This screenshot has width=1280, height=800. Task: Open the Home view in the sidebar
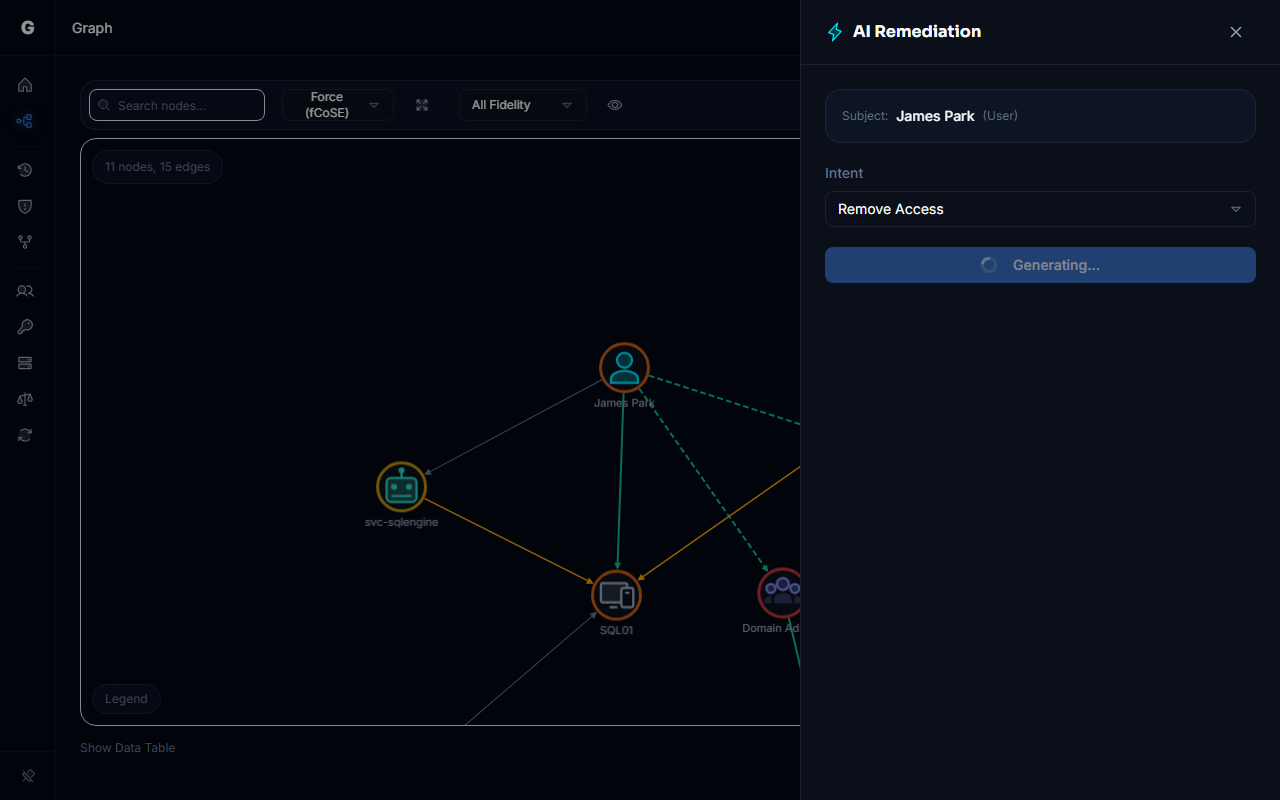point(25,85)
